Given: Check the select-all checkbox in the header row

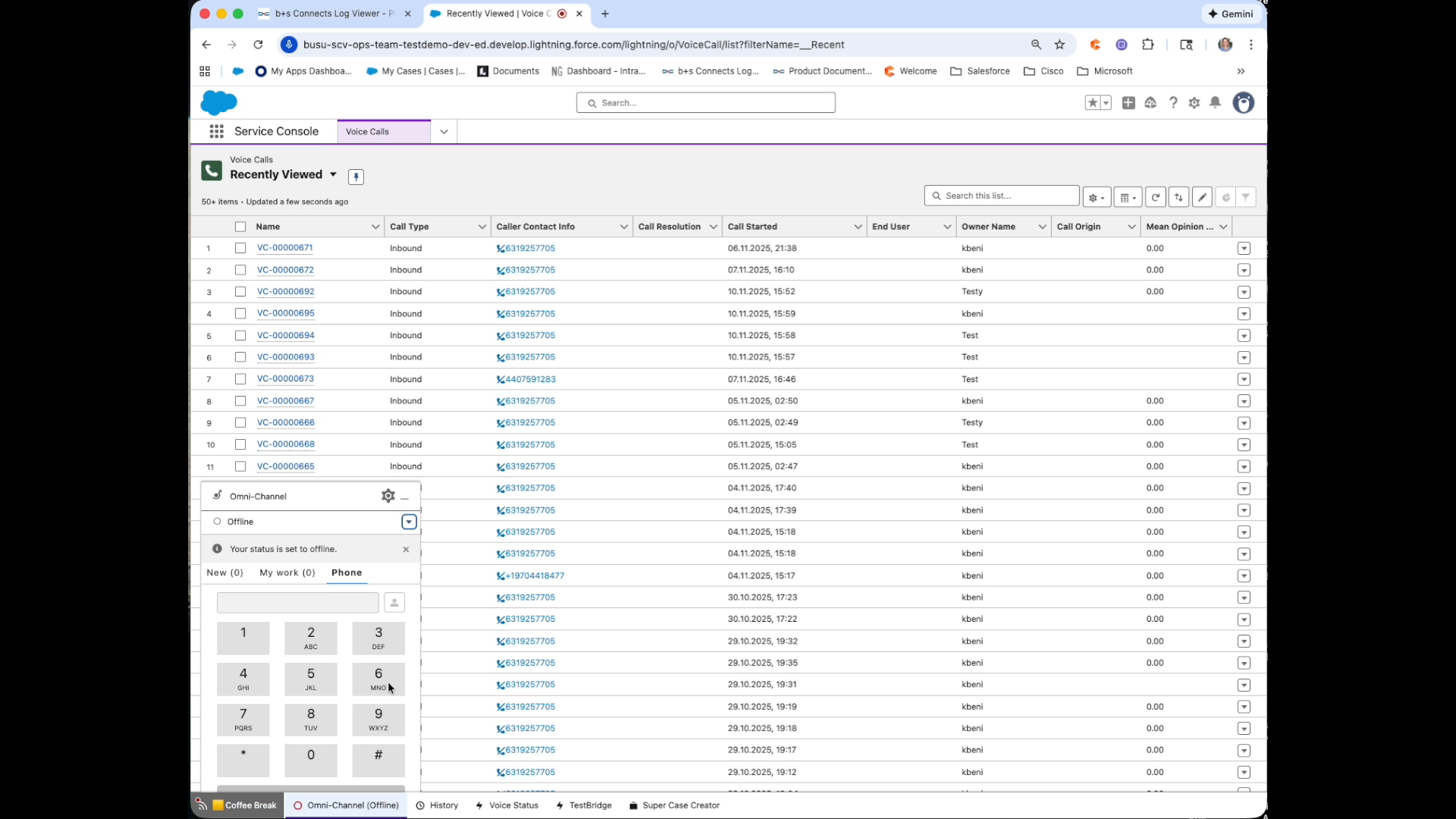Looking at the screenshot, I should tap(240, 226).
